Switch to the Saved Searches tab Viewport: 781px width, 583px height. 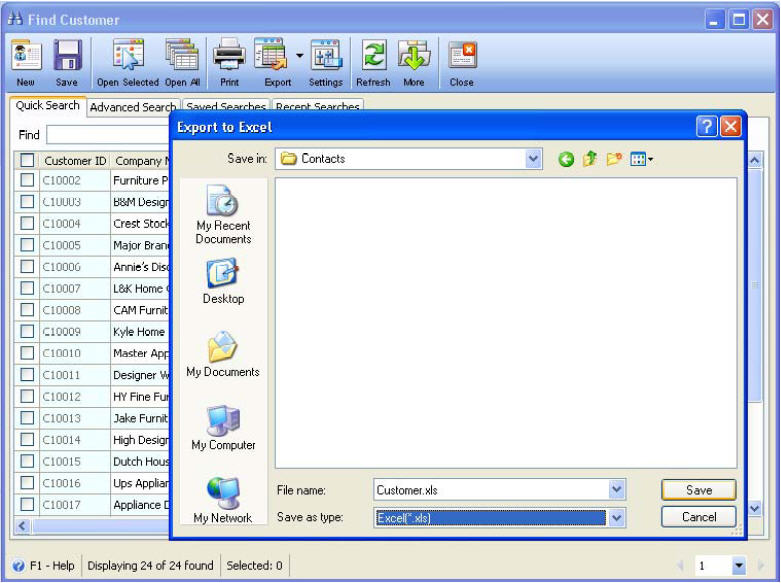point(226,107)
